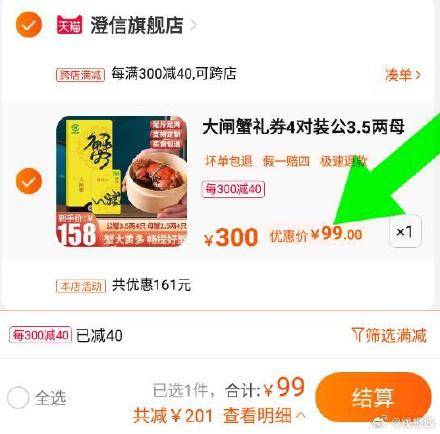Tap the 跨店满减 promotion tag
440x434 pixels.
[x=80, y=75]
